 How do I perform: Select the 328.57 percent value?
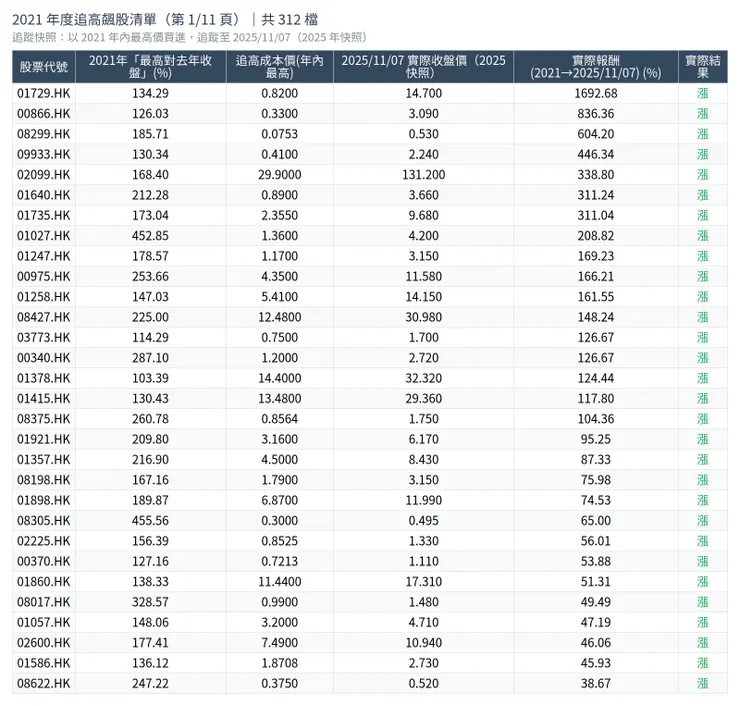(150, 601)
